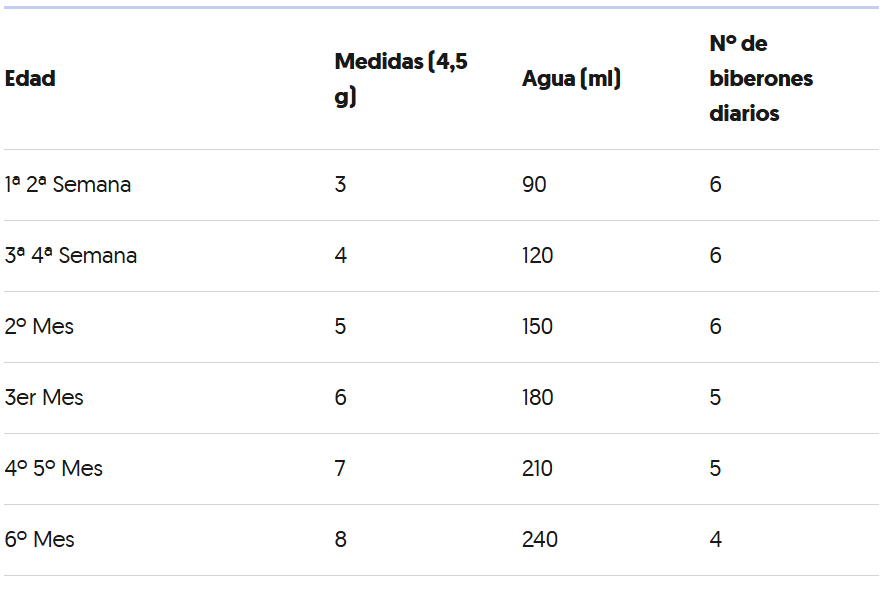Click the "6º Mes" age cell
This screenshot has height=589, width=892.
point(40,540)
